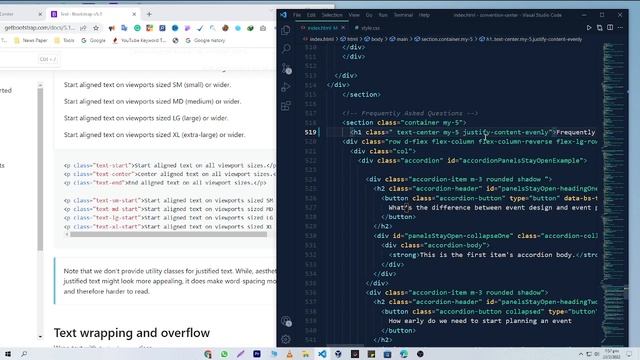Open the Accounts icon in VS Code
The width and height of the screenshot is (640, 360).
point(286,321)
